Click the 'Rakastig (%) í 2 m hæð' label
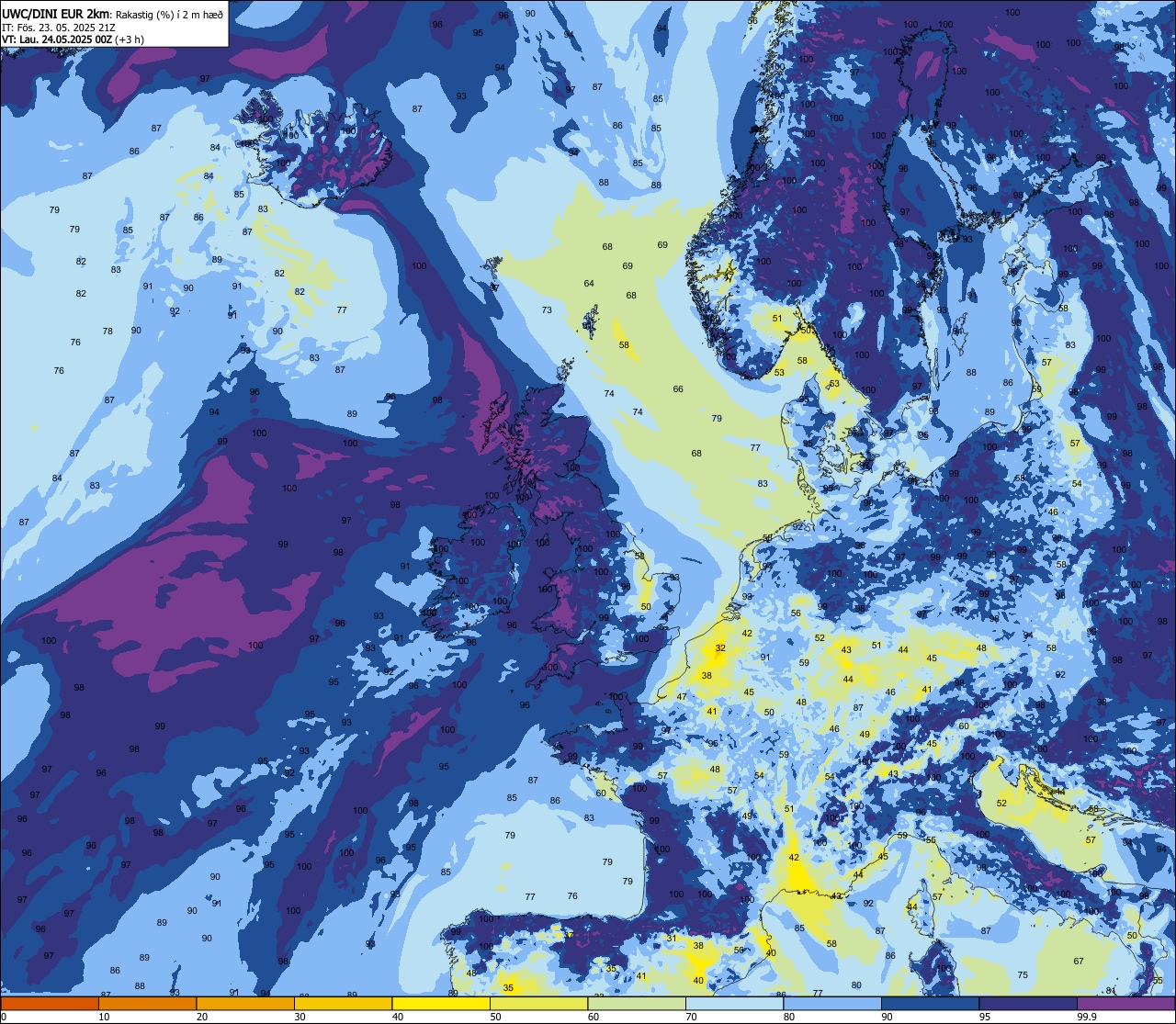The height and width of the screenshot is (1024, 1176). tap(169, 15)
